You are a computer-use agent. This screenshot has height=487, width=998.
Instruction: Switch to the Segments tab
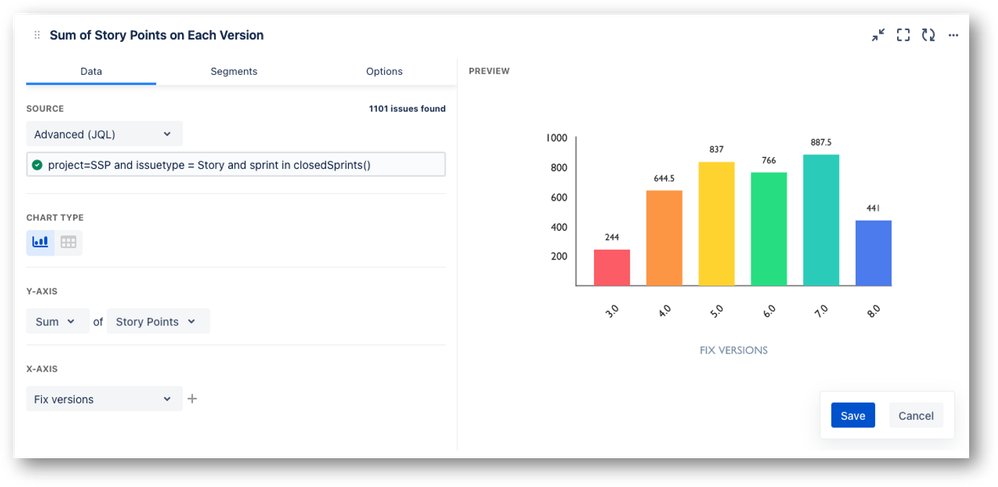(x=234, y=71)
